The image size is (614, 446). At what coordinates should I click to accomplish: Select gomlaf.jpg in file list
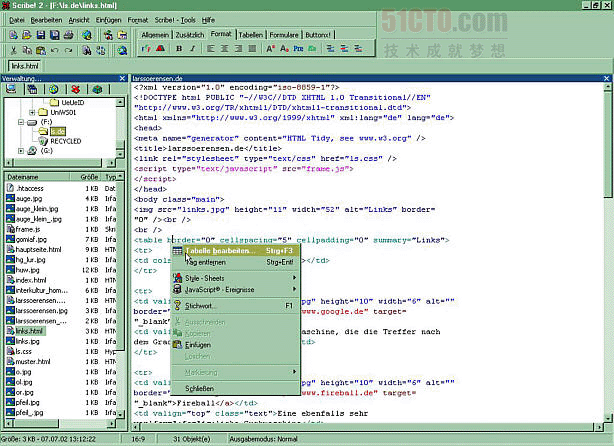31,239
